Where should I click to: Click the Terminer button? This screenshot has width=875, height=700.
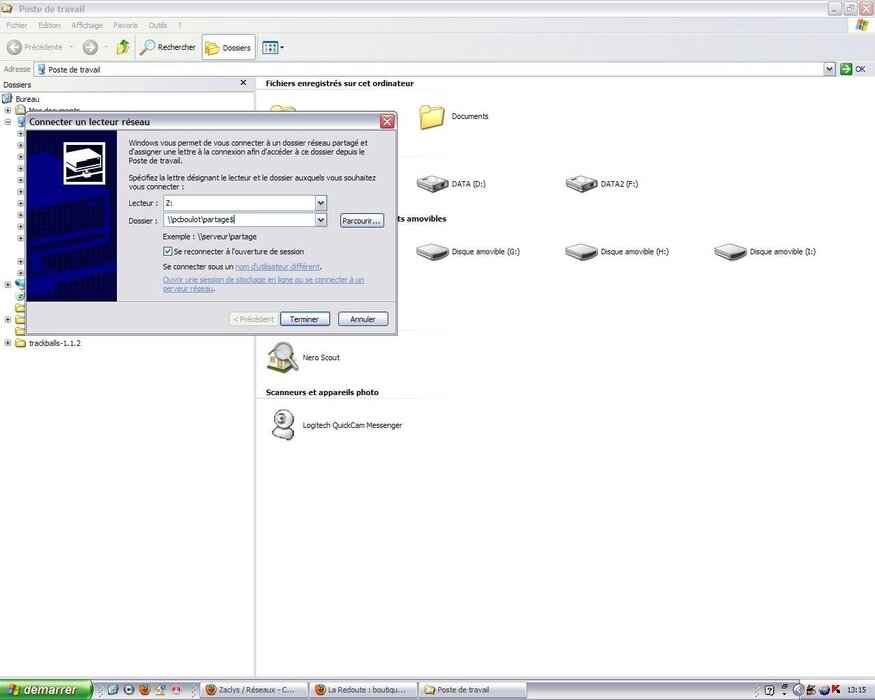pos(305,319)
